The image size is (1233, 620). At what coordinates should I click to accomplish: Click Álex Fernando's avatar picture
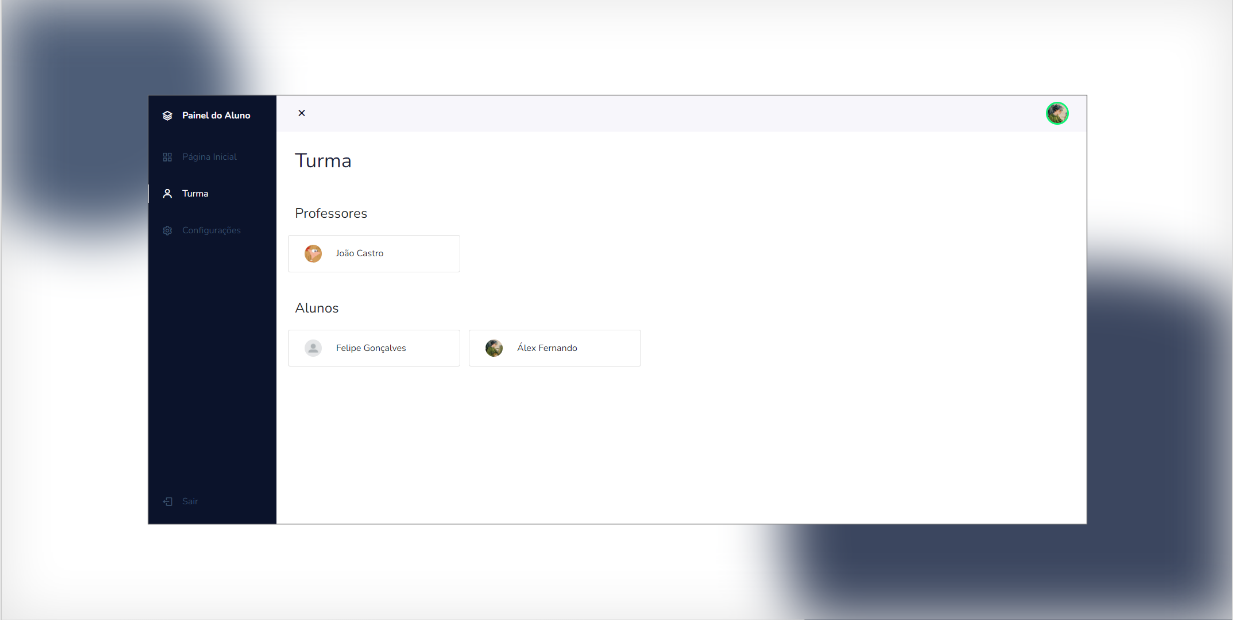[x=494, y=348]
